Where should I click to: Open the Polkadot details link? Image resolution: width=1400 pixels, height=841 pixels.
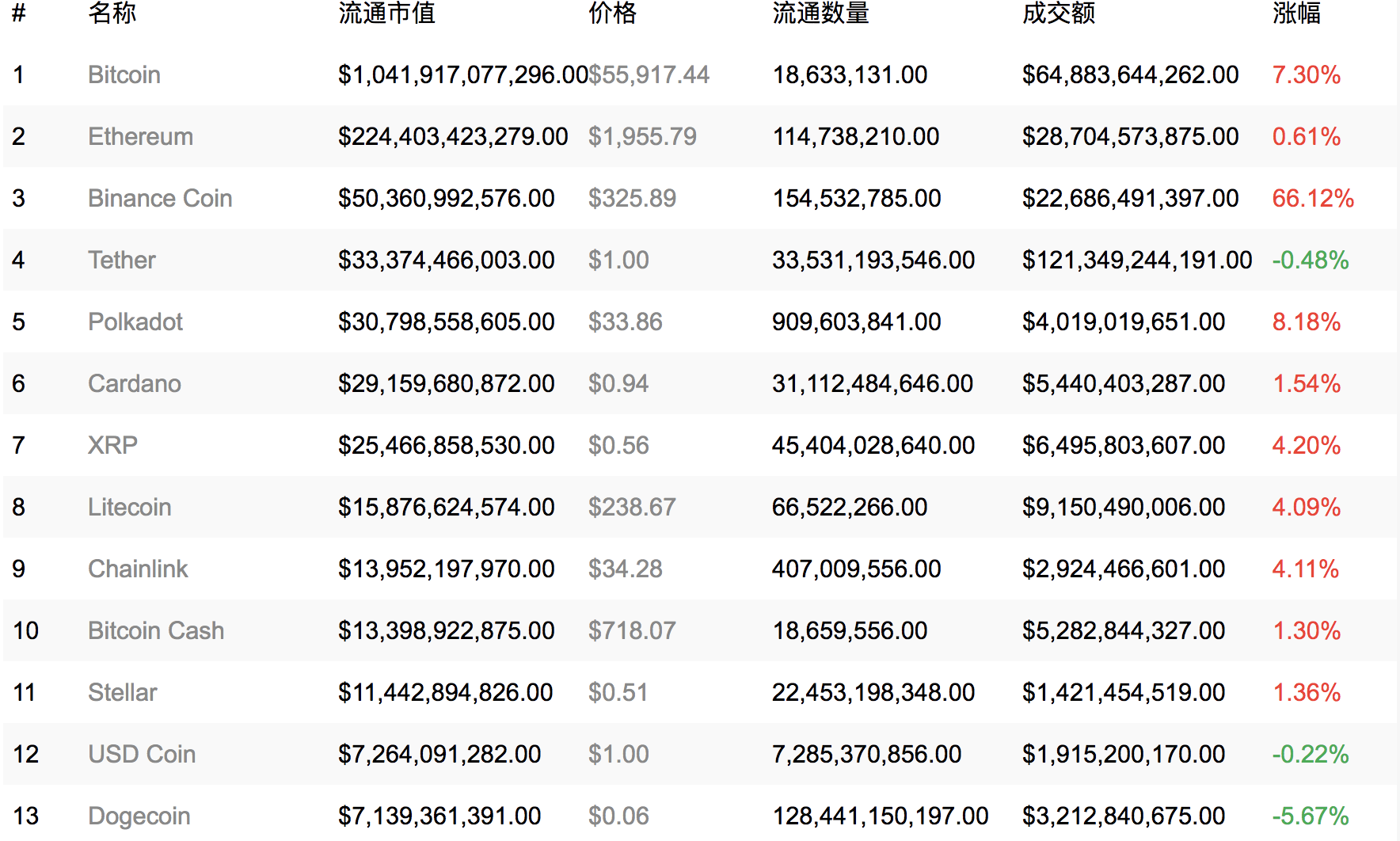[x=135, y=322]
